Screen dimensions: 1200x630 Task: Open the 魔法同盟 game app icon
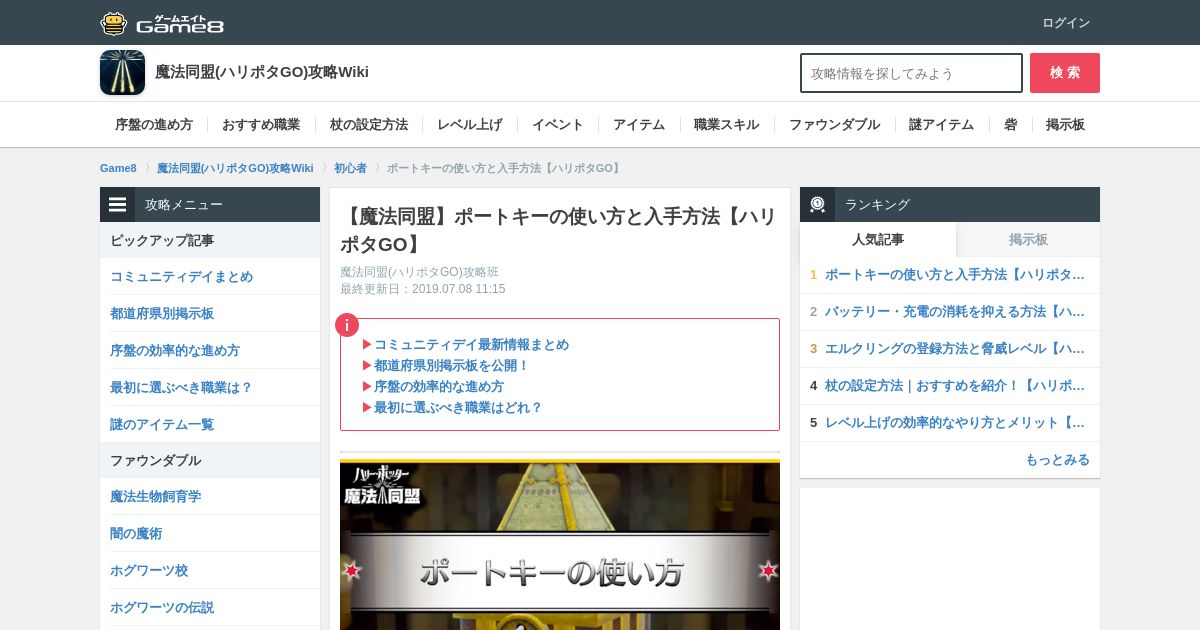click(x=123, y=73)
